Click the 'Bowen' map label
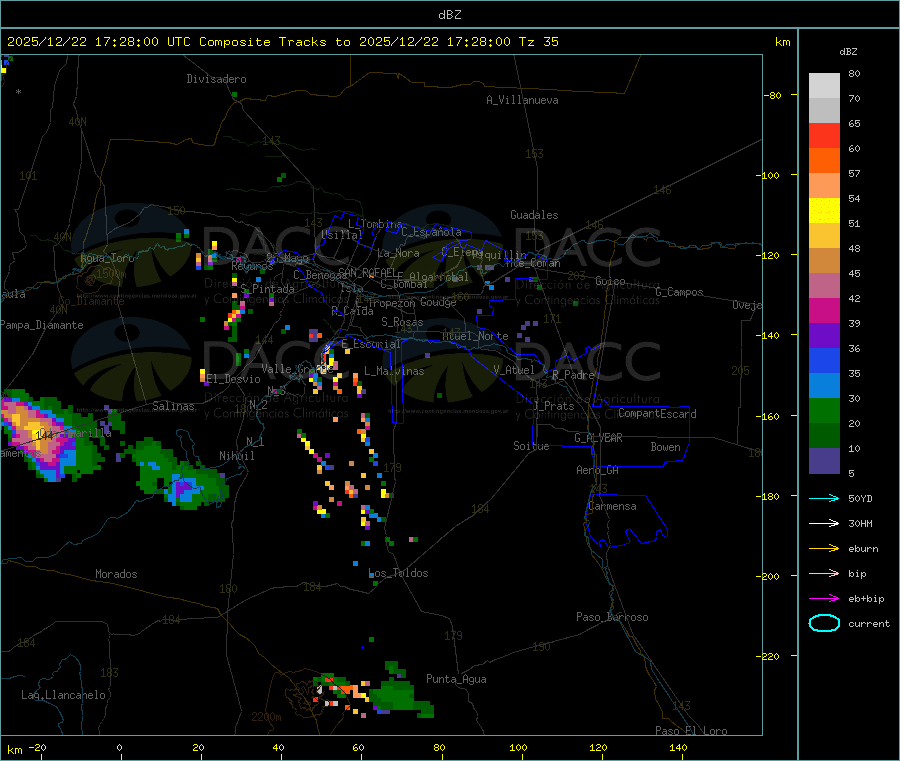The image size is (900, 761). [665, 447]
